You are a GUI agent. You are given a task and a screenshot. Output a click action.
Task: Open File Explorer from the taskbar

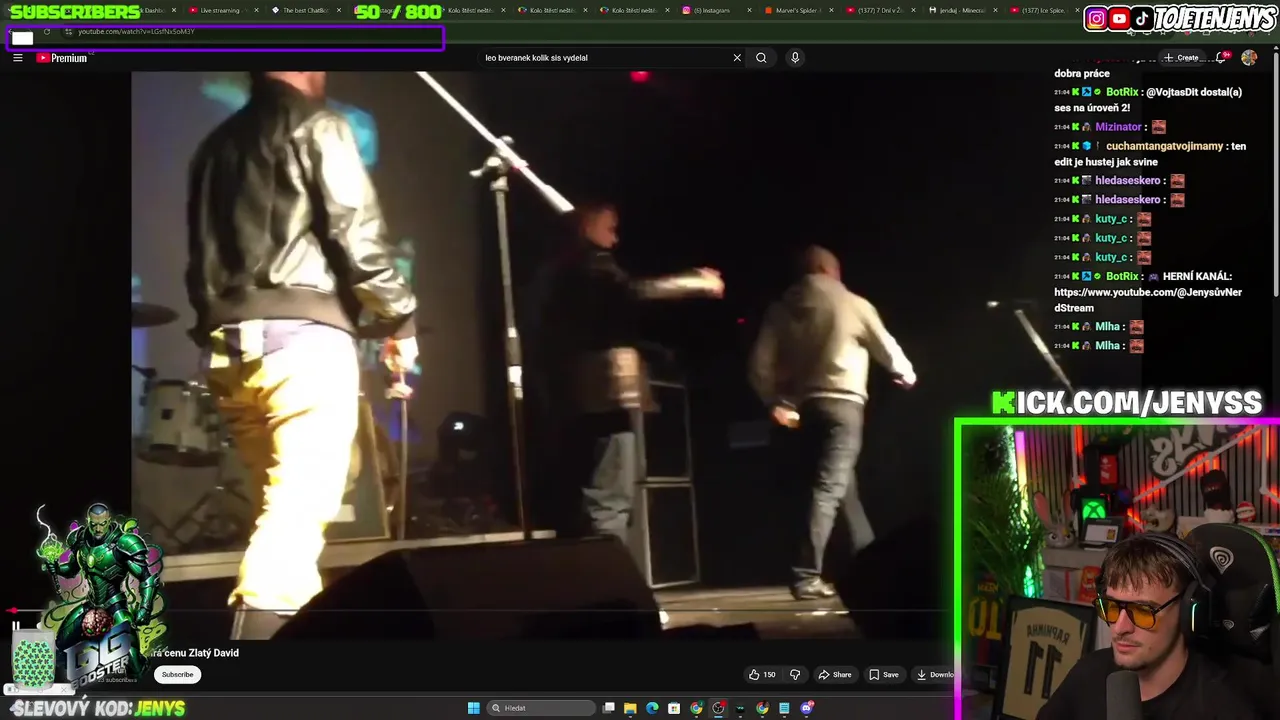(x=630, y=708)
